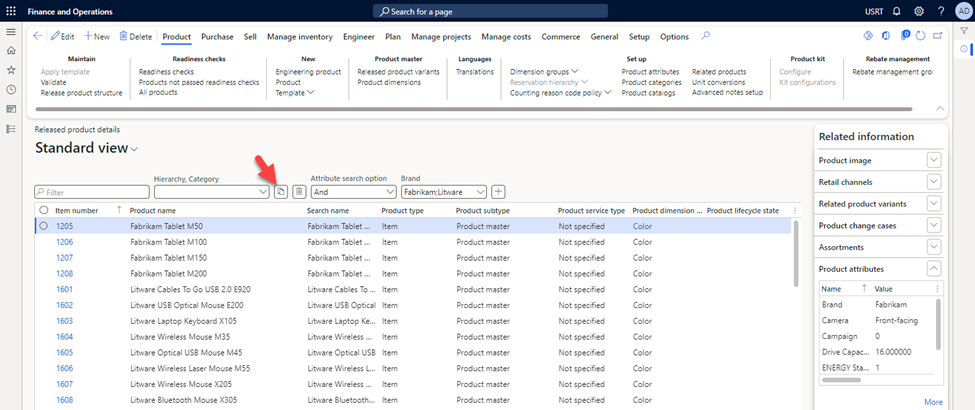Open Product attributes grid options dots
The width and height of the screenshot is (975, 410).
tap(938, 289)
